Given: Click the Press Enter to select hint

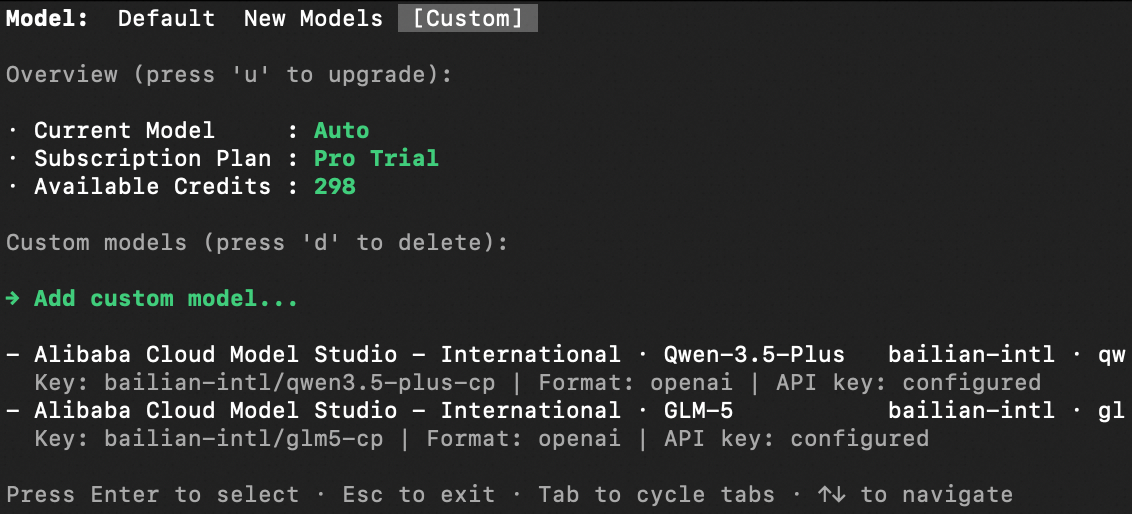Looking at the screenshot, I should click(x=152, y=495).
